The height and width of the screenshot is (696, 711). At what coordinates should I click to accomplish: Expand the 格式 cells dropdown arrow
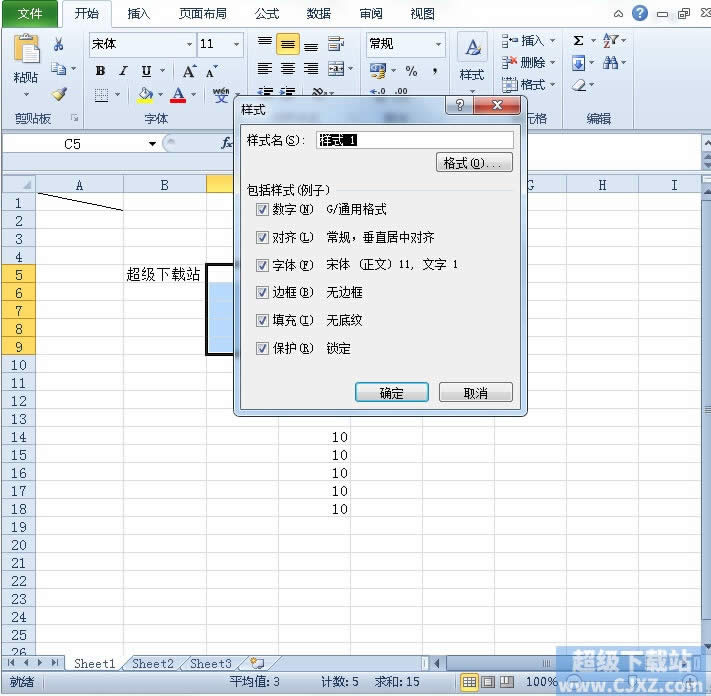pyautogui.click(x=553, y=84)
